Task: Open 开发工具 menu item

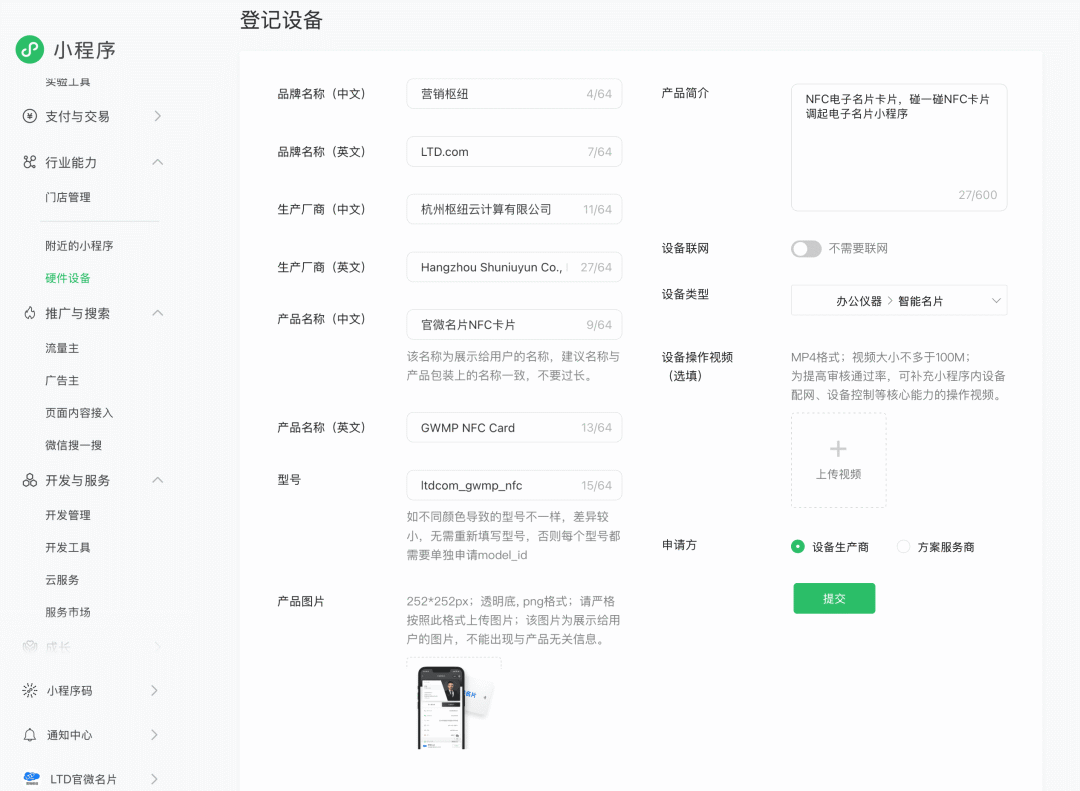Action: (x=68, y=547)
